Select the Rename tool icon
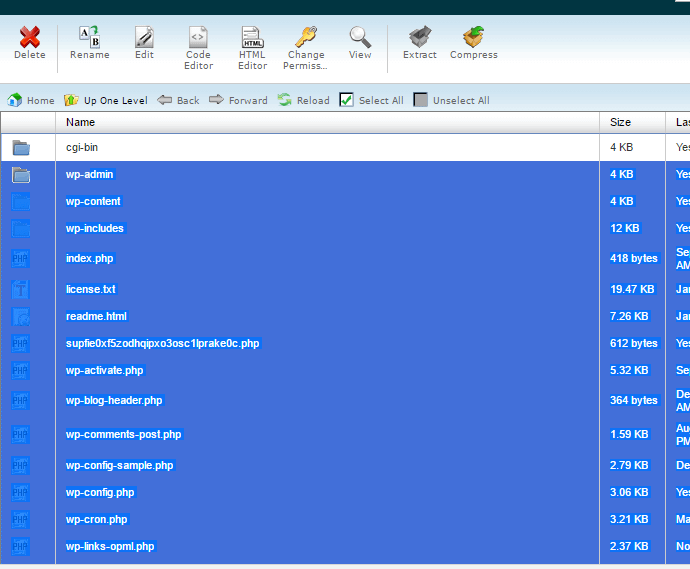690x569 pixels. 89,37
